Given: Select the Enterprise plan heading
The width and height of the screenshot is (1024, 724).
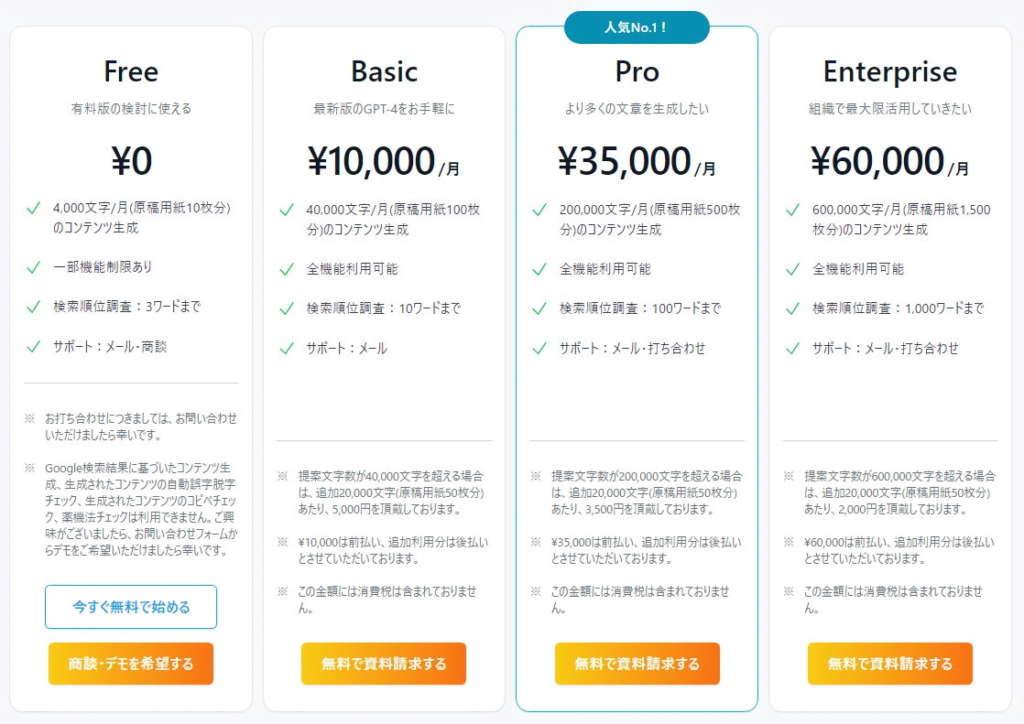Looking at the screenshot, I should [889, 72].
